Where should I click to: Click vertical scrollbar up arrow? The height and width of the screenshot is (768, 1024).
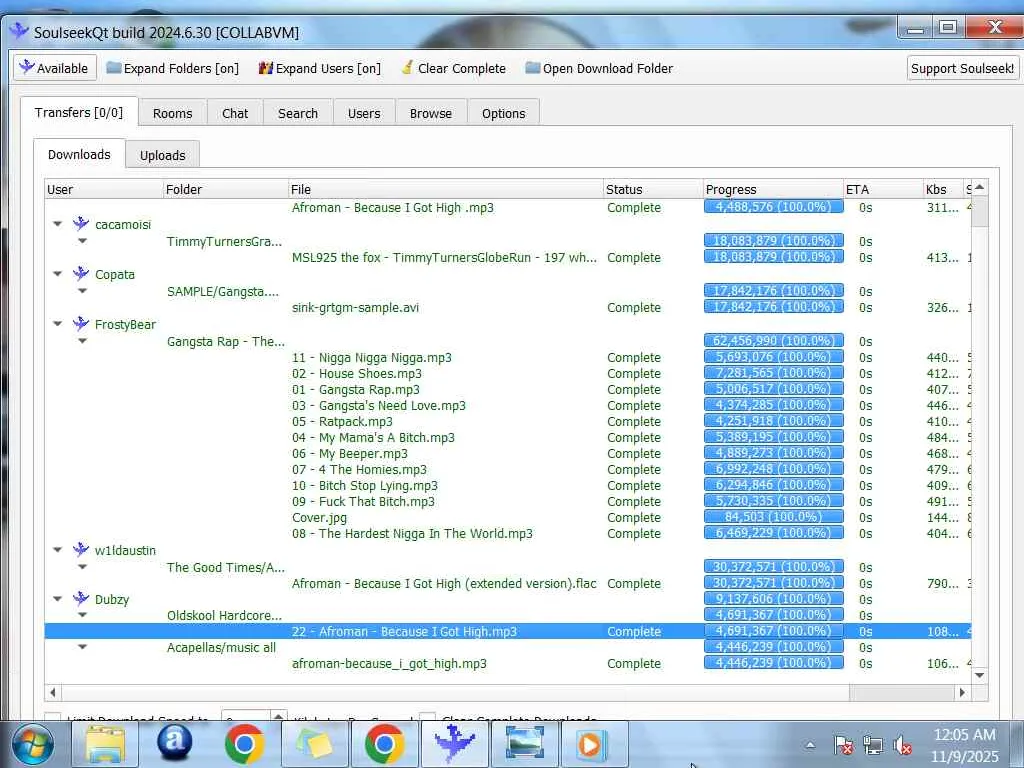[980, 187]
